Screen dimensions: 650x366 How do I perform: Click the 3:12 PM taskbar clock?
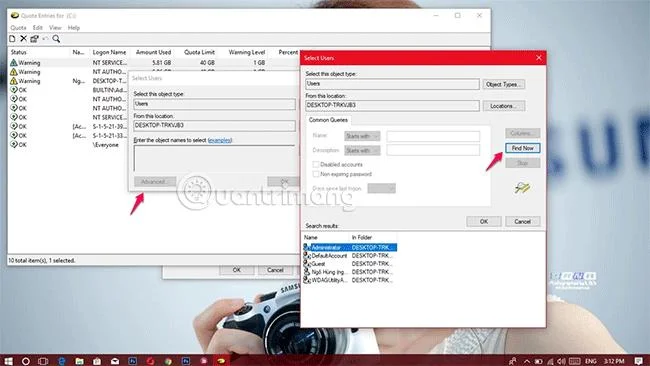point(614,361)
